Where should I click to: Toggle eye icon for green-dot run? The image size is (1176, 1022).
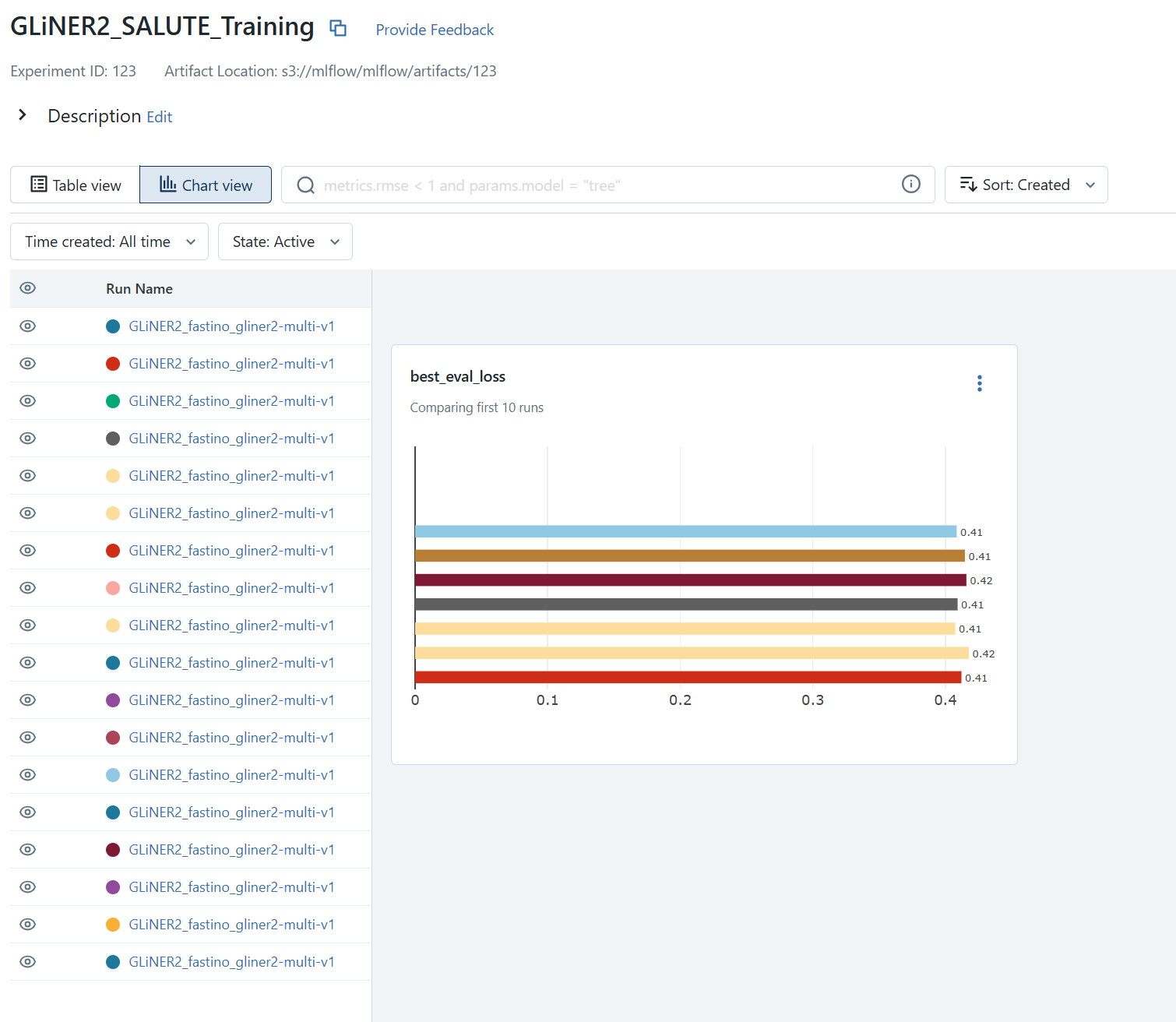pyautogui.click(x=28, y=401)
